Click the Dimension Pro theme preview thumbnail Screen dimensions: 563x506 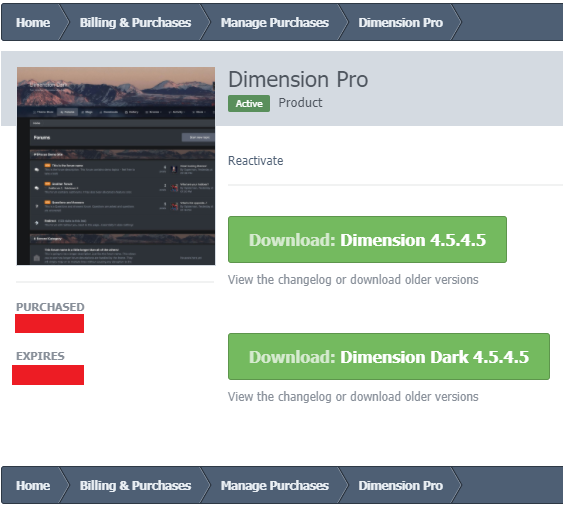116,166
